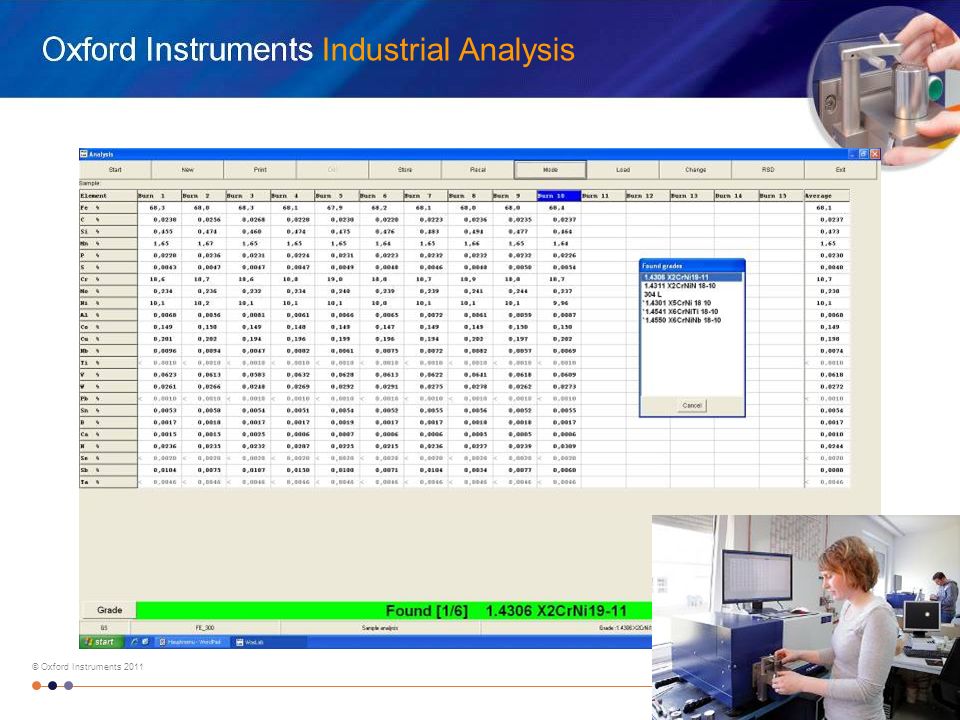Click the Store button
This screenshot has width=960, height=720.
click(405, 170)
